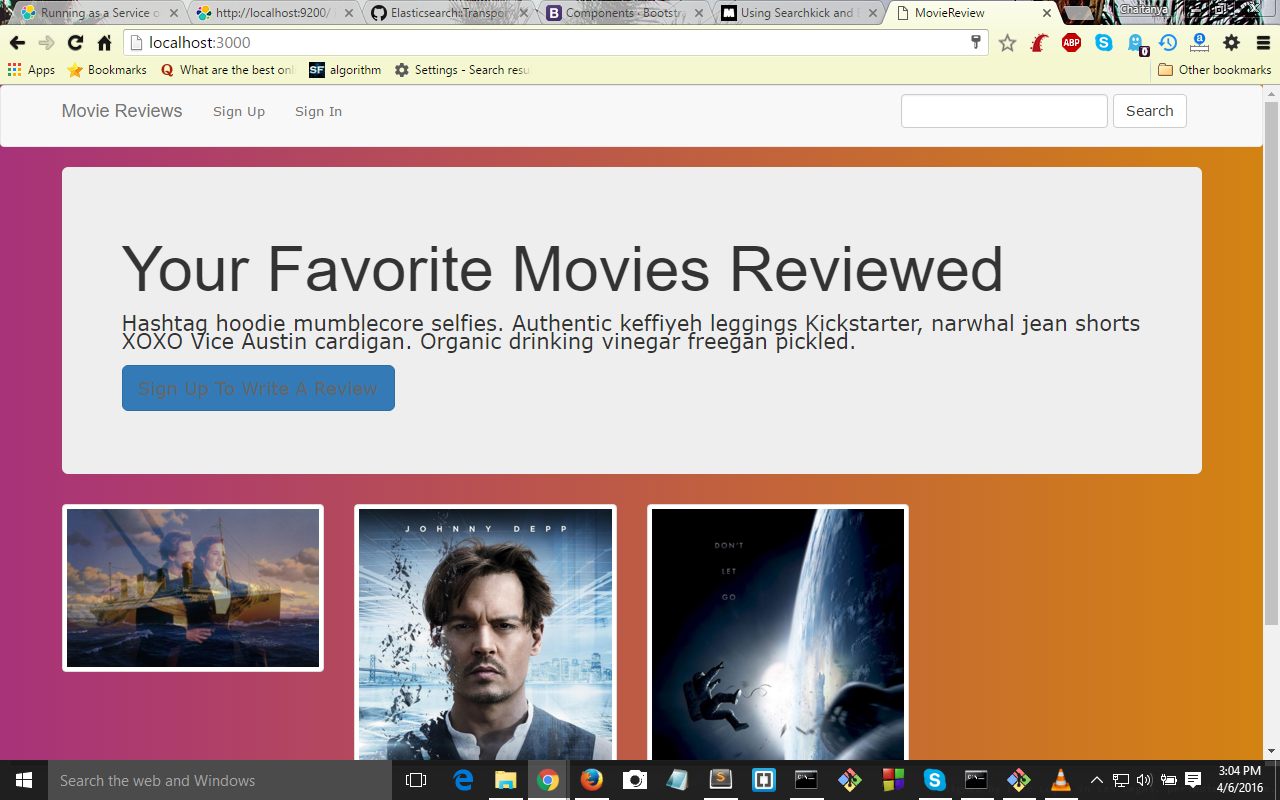1280x800 pixels.
Task: Open File Explorer from taskbar
Action: (x=506, y=780)
